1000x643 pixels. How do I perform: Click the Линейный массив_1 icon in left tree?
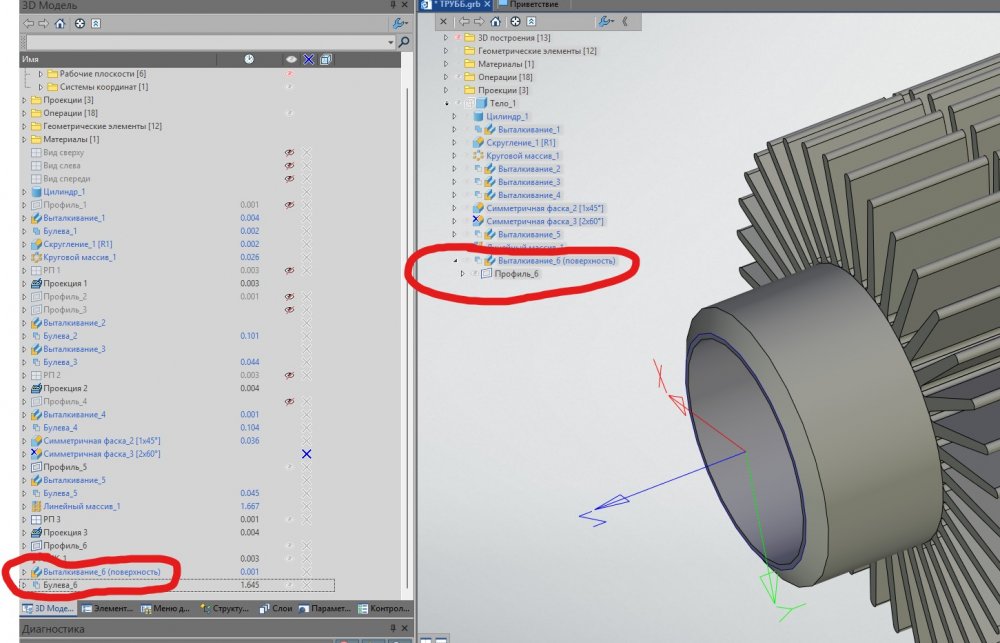(36, 506)
